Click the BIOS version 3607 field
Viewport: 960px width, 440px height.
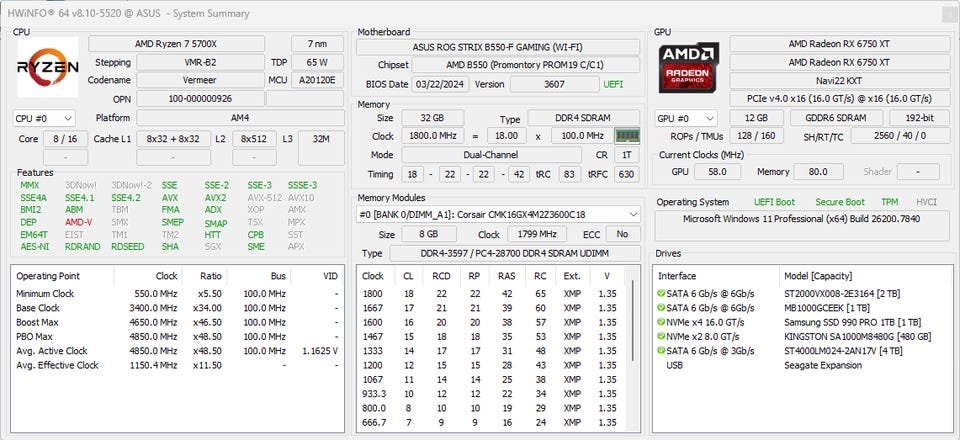554,84
